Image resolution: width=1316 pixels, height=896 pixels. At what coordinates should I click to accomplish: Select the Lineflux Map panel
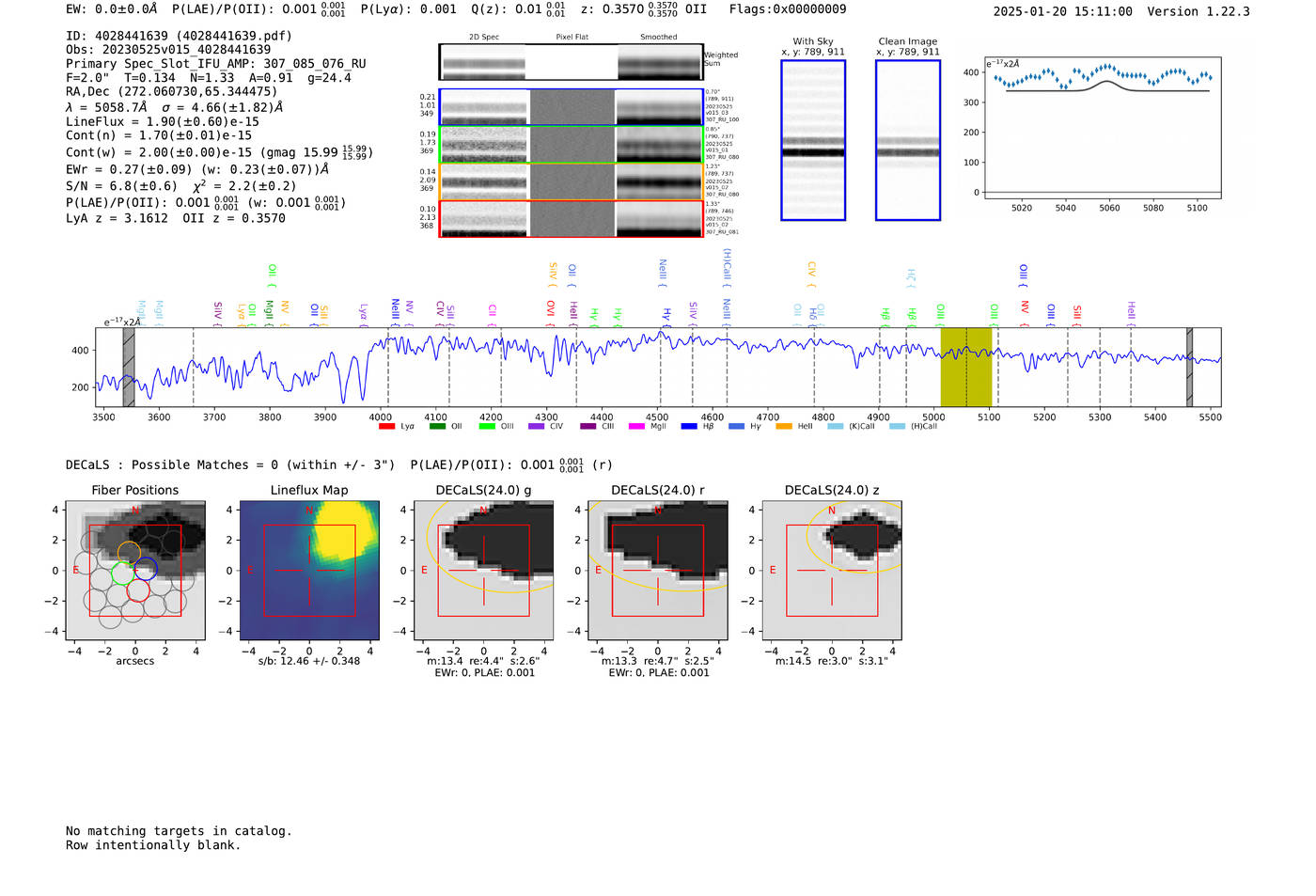pyautogui.click(x=309, y=570)
